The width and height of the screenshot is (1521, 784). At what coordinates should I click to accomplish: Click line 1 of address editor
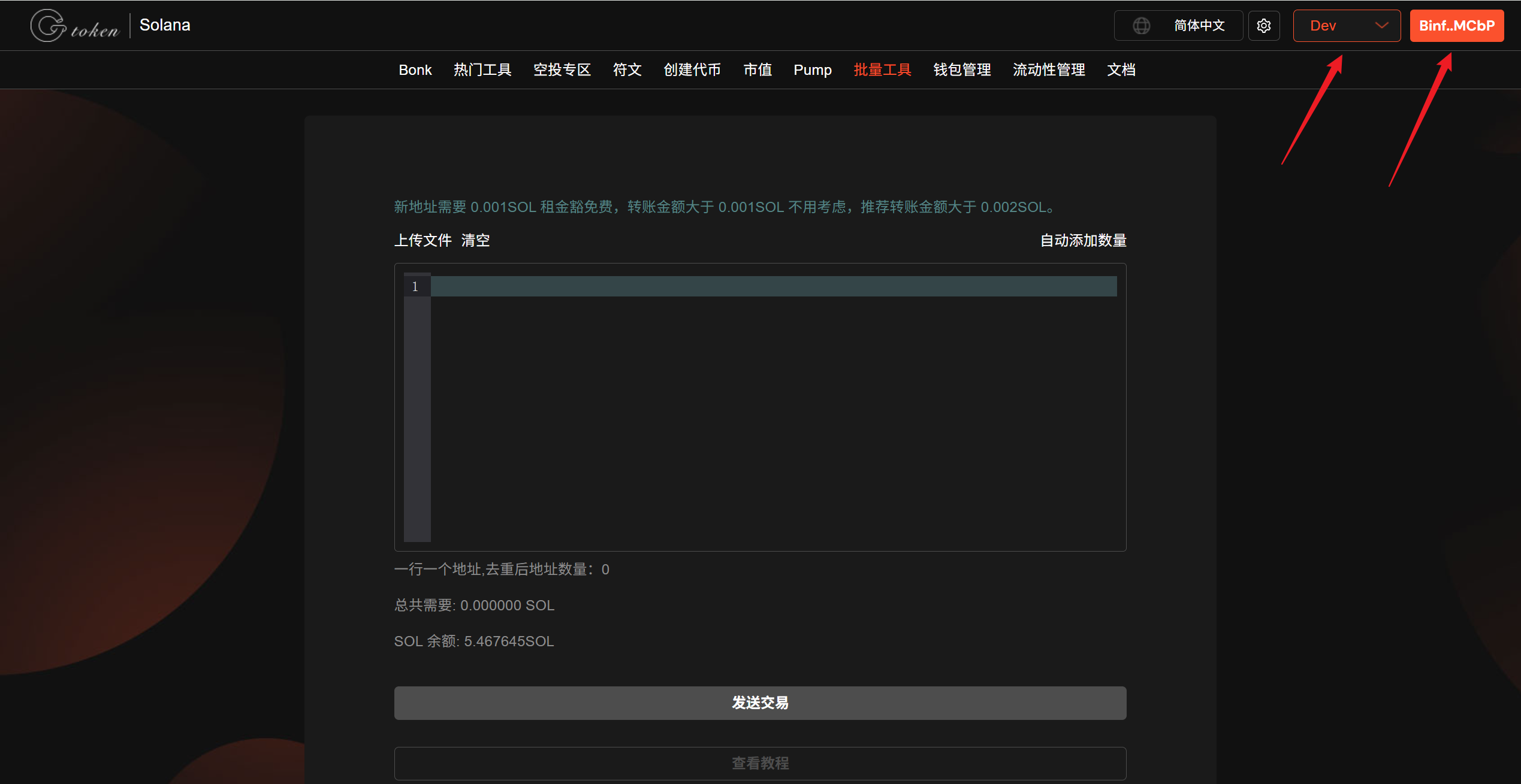pyautogui.click(x=773, y=286)
